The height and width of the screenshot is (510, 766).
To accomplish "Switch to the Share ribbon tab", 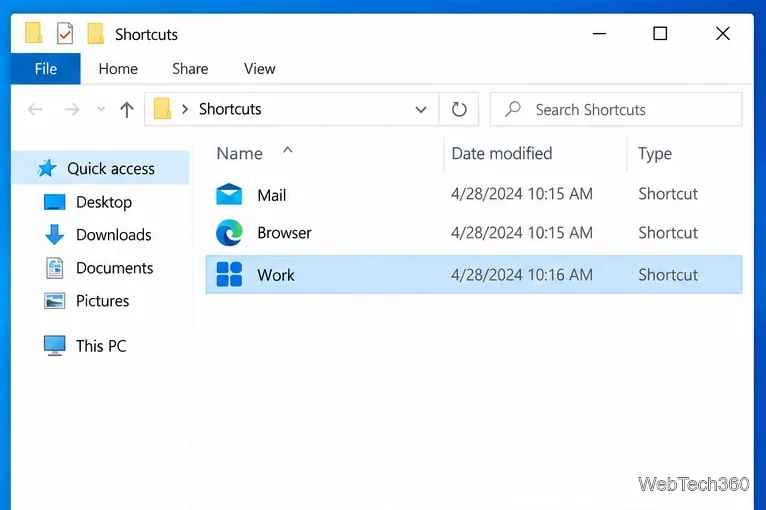I will [x=190, y=69].
